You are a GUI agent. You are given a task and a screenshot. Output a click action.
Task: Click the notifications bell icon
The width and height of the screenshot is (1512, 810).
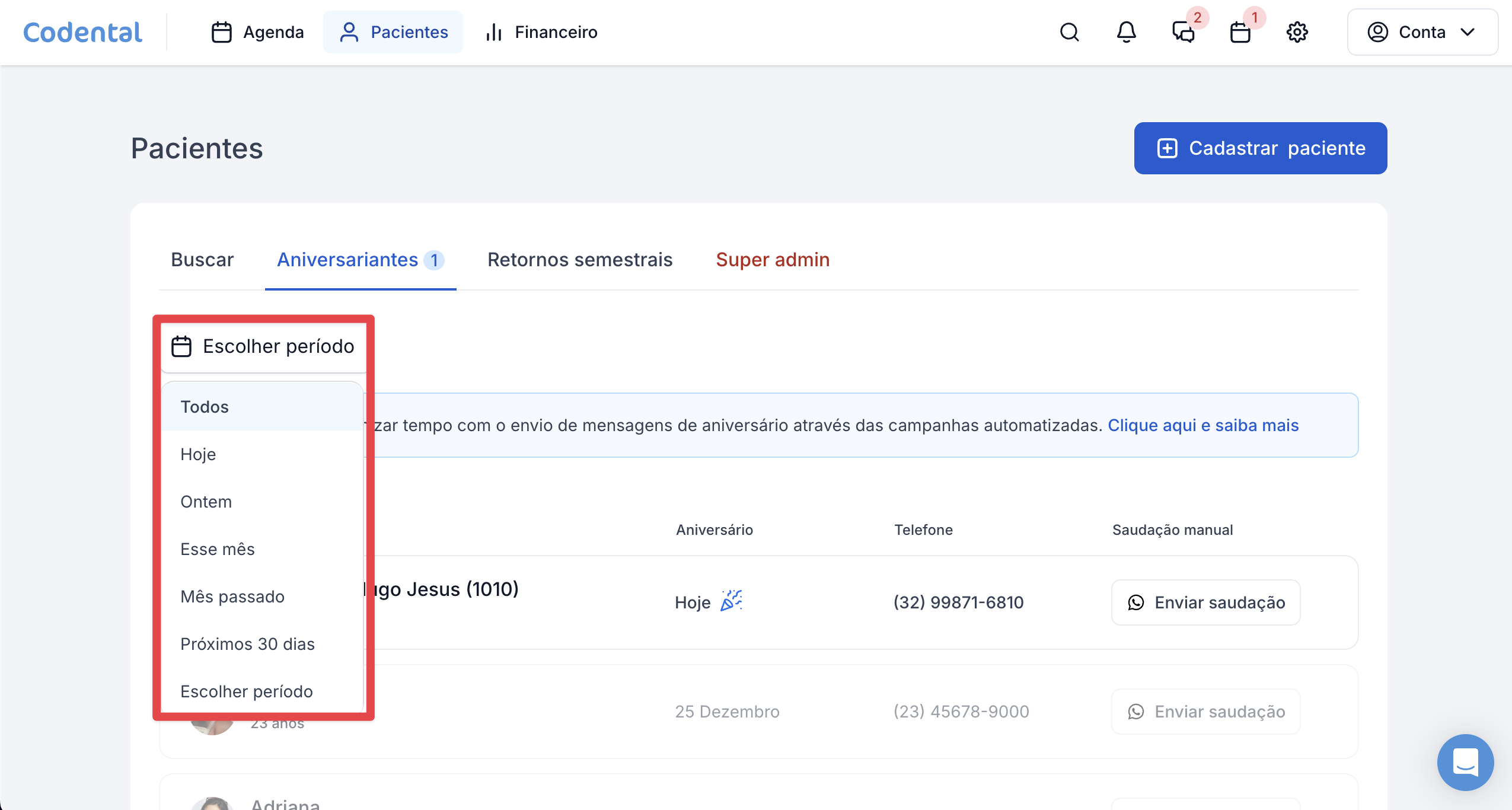point(1126,32)
